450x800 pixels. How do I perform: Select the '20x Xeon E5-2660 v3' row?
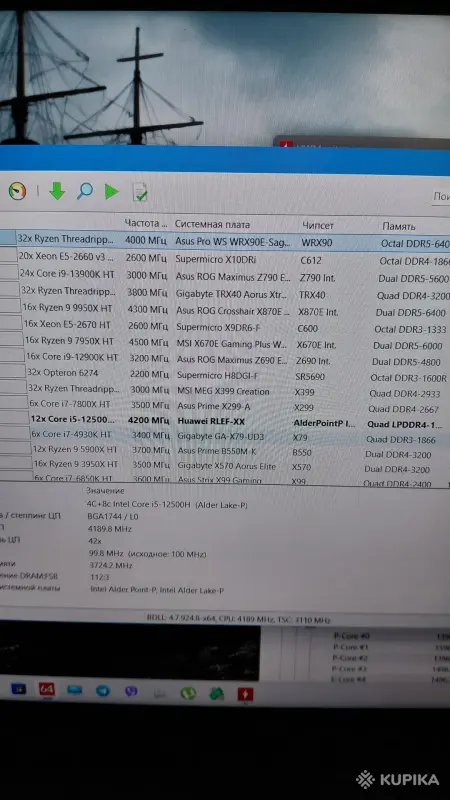225,259
